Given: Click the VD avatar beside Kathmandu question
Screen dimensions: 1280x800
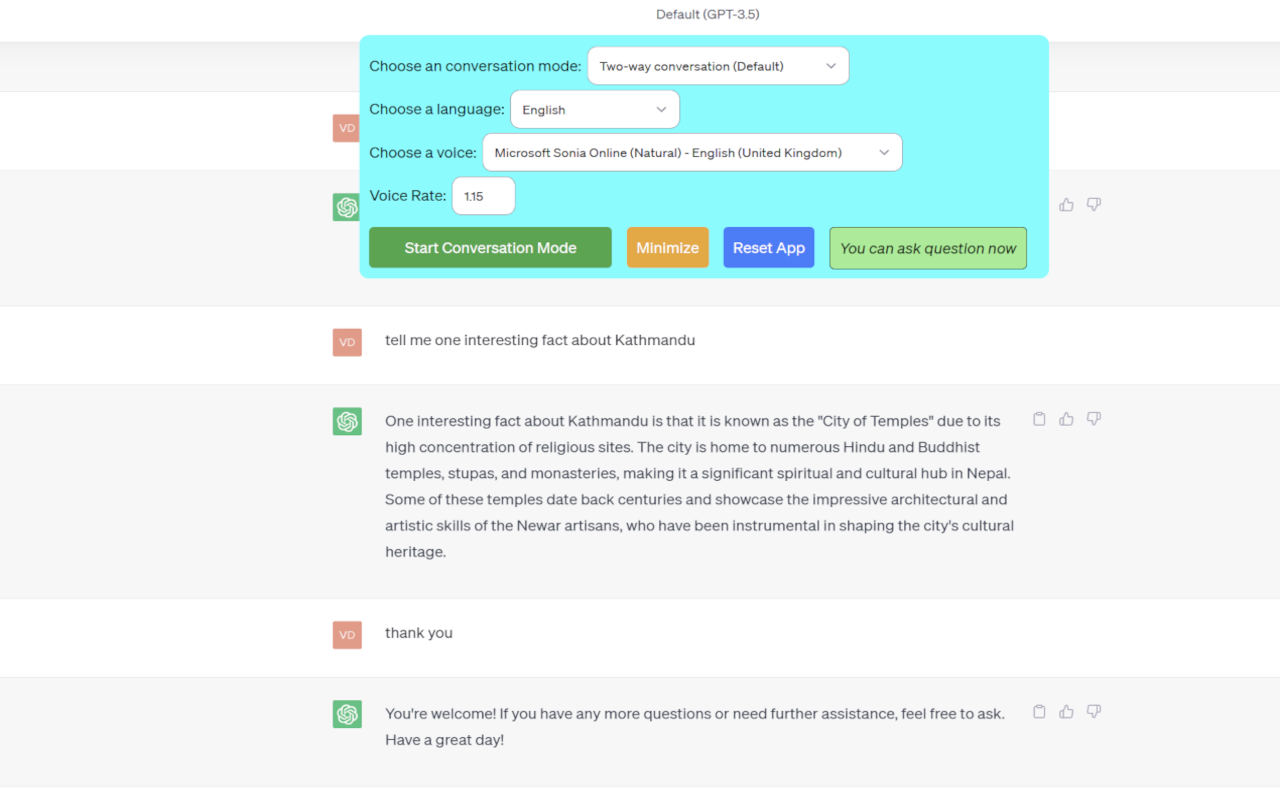Looking at the screenshot, I should coord(347,342).
